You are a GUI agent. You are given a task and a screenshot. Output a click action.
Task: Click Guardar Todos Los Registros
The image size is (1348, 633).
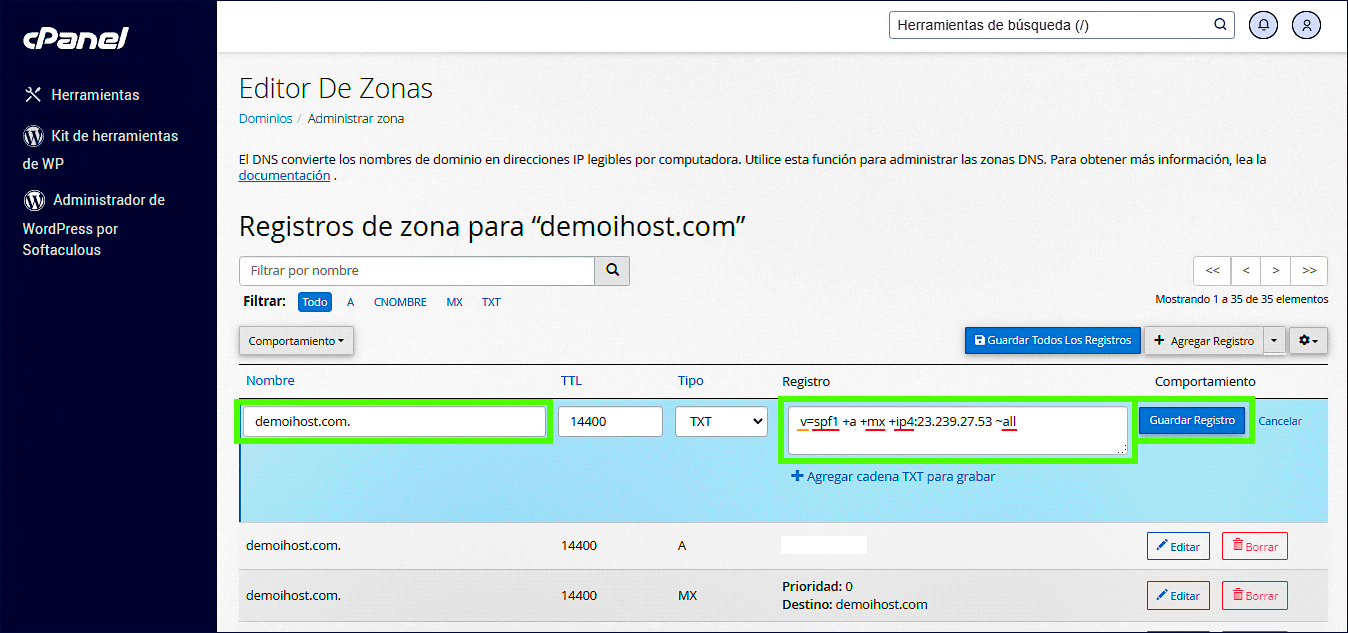click(1052, 341)
